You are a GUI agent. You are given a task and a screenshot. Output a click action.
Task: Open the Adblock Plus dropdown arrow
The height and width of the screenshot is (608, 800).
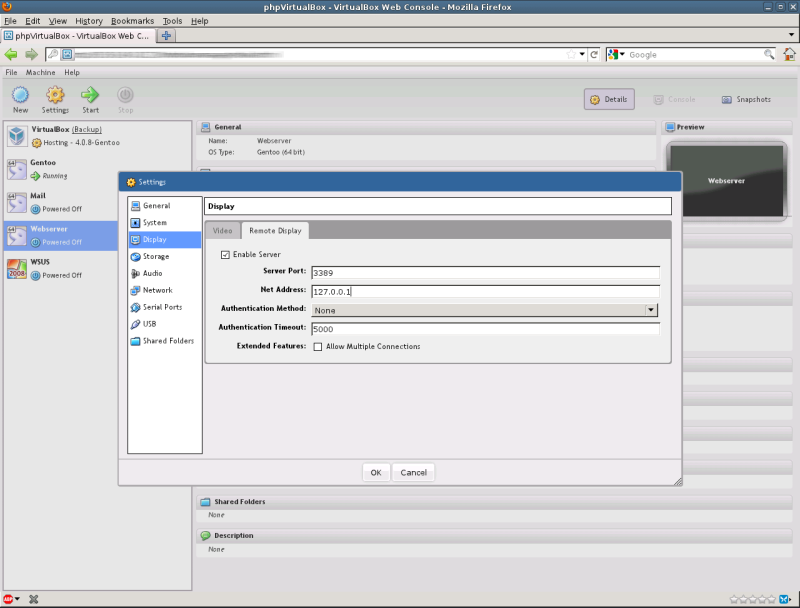17,599
